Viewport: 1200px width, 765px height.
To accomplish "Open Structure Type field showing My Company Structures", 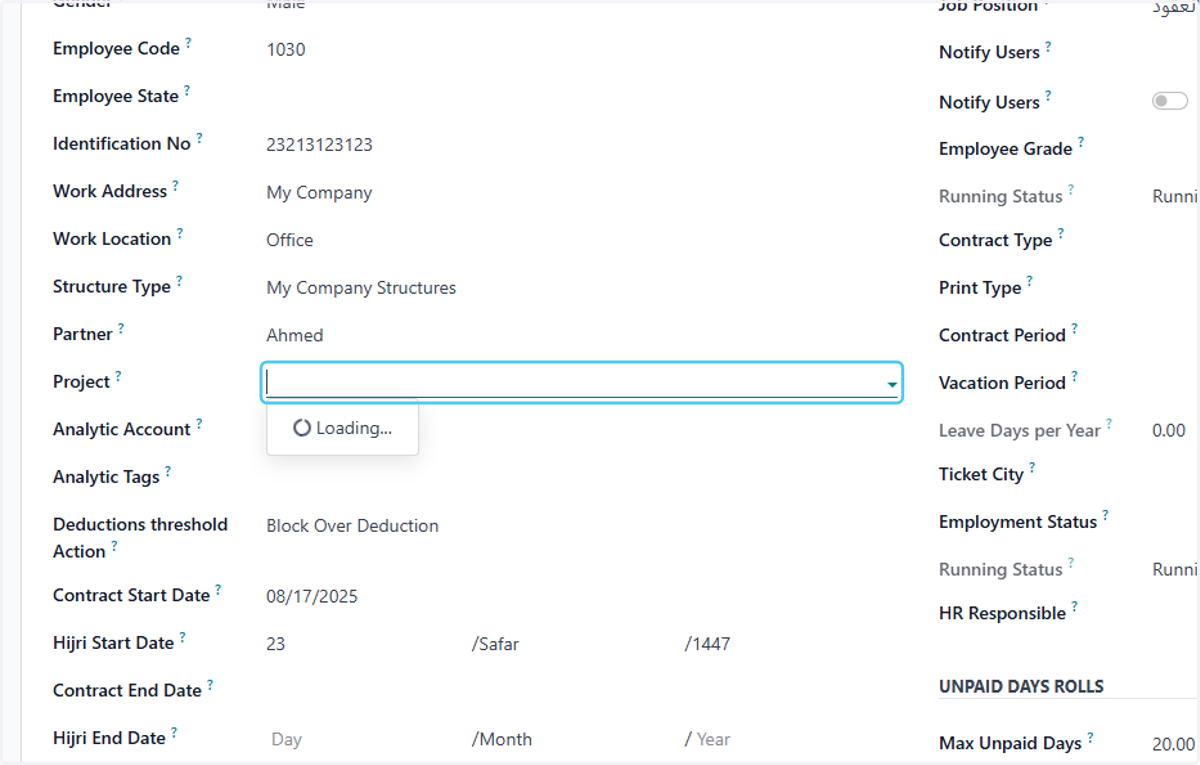I will [x=361, y=288].
